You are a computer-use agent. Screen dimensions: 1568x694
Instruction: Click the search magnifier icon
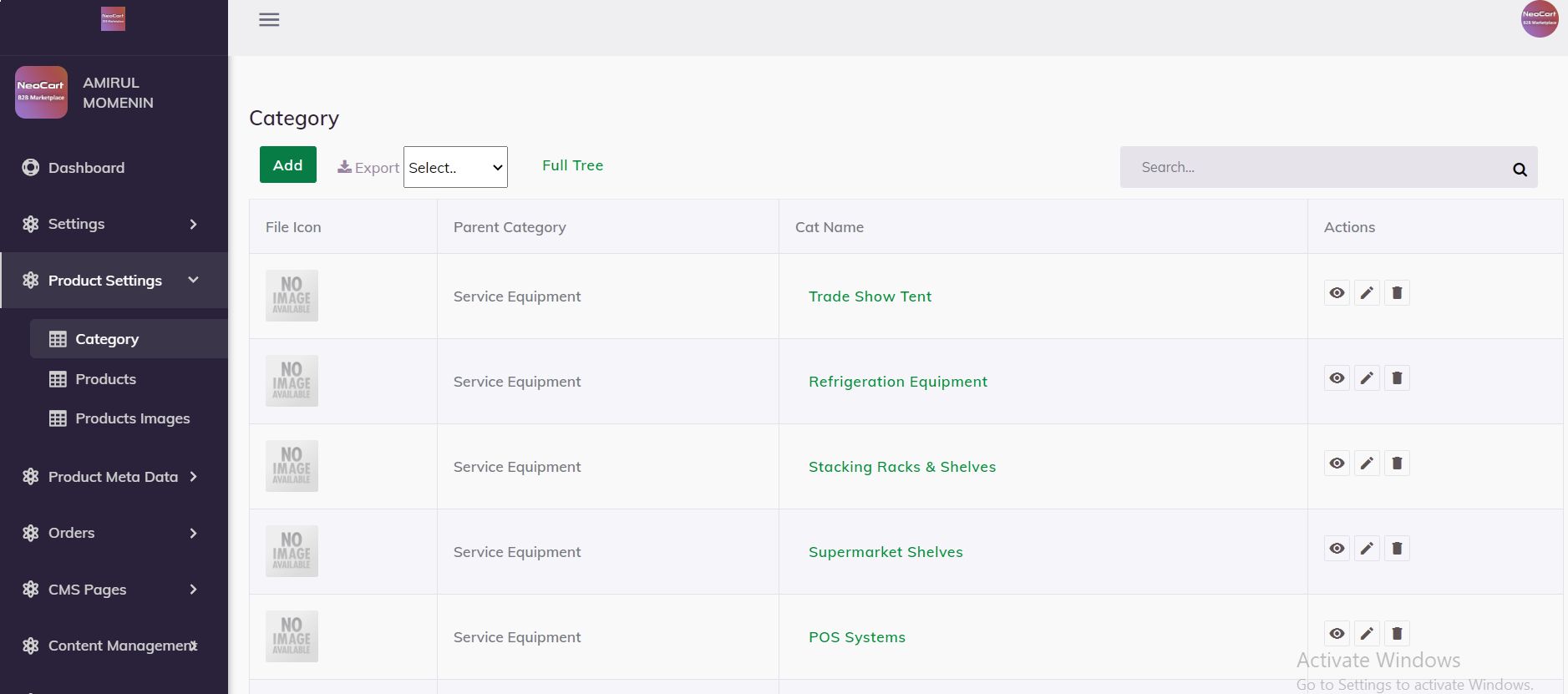[1520, 170]
